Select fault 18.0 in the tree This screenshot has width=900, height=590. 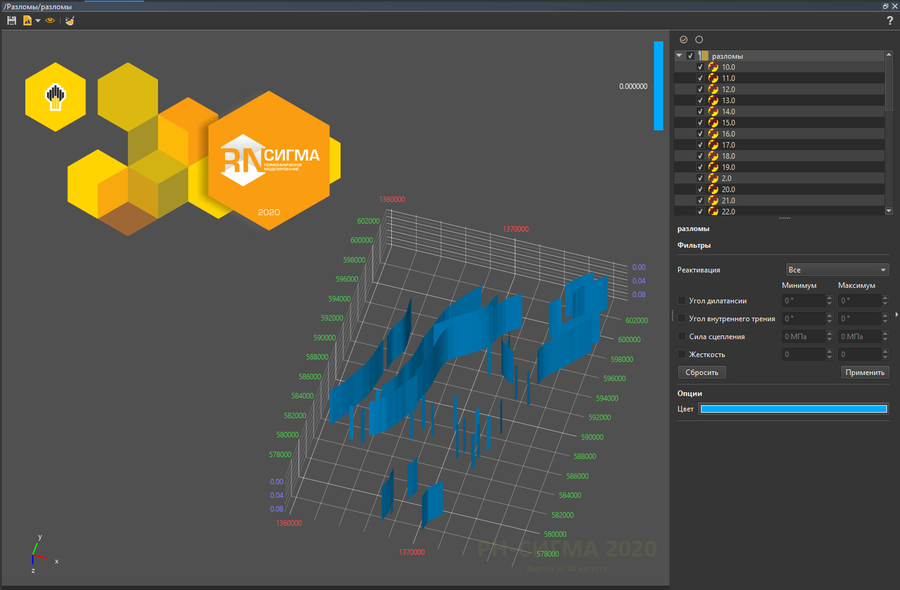[x=728, y=156]
